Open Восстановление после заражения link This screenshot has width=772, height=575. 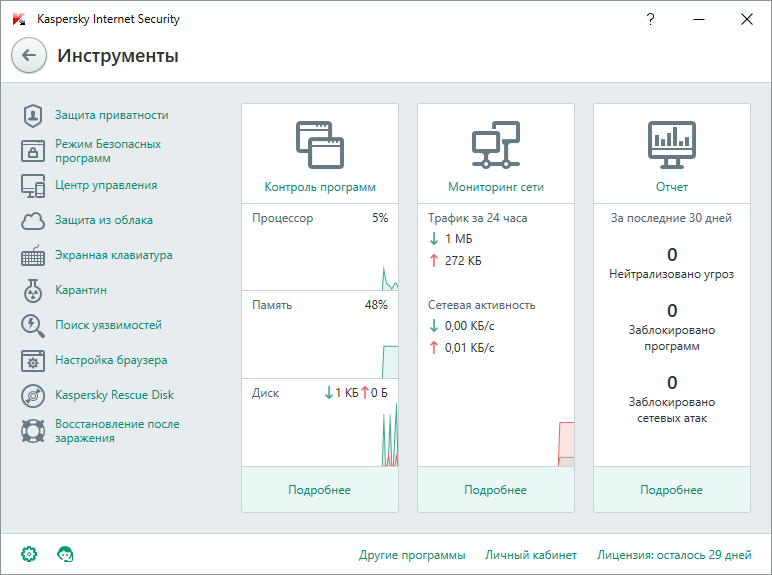(117, 431)
